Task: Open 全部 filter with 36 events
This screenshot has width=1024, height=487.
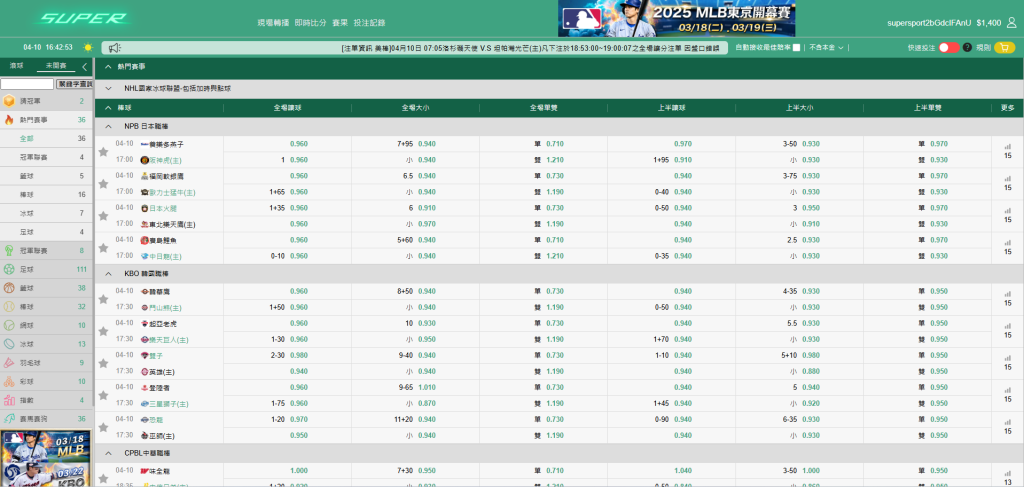Action: click(46, 138)
